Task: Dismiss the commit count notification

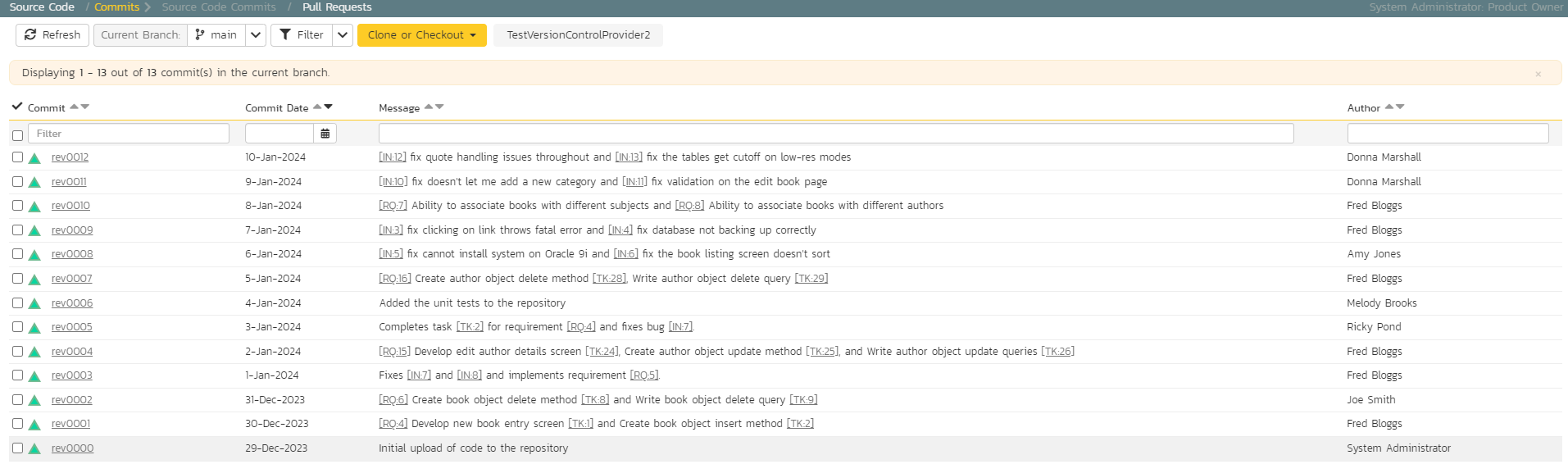Action: pos(1538,74)
